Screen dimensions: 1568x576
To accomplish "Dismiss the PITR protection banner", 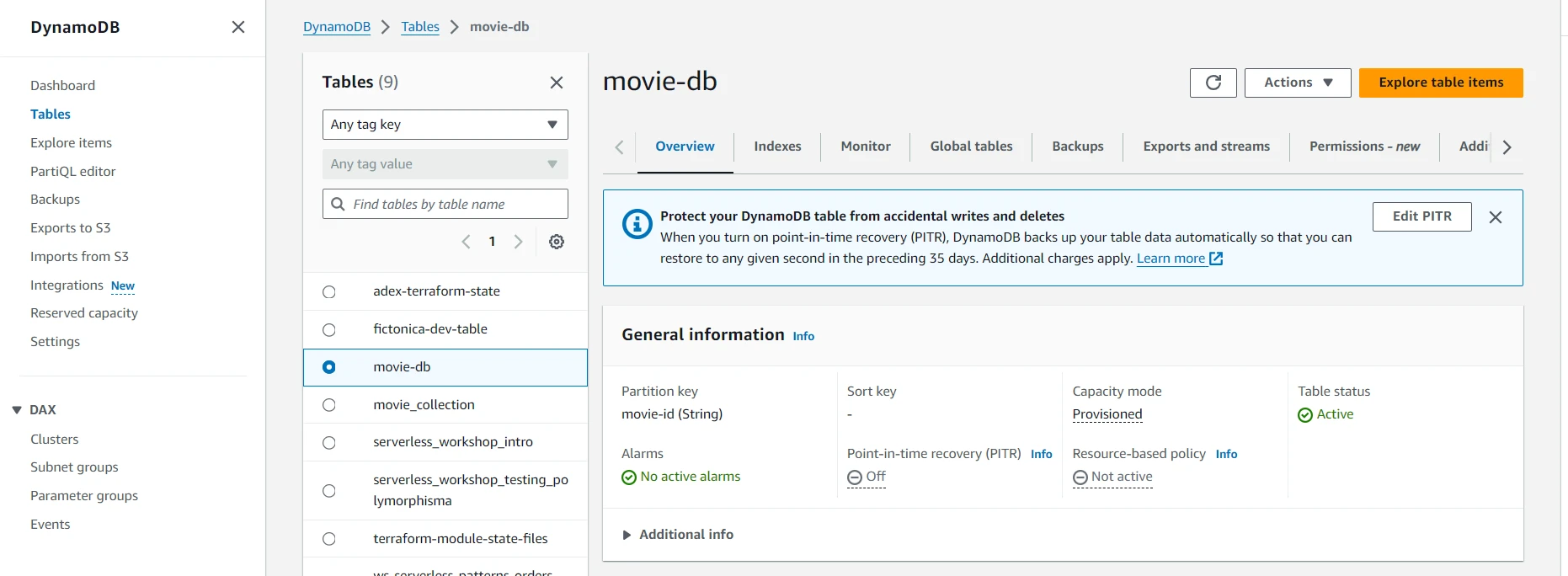I will click(1495, 217).
